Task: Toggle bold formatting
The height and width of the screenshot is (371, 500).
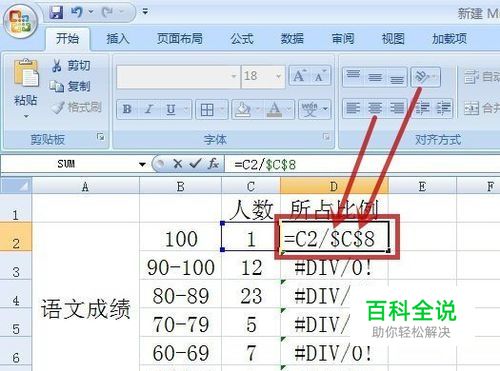Action: 127,109
